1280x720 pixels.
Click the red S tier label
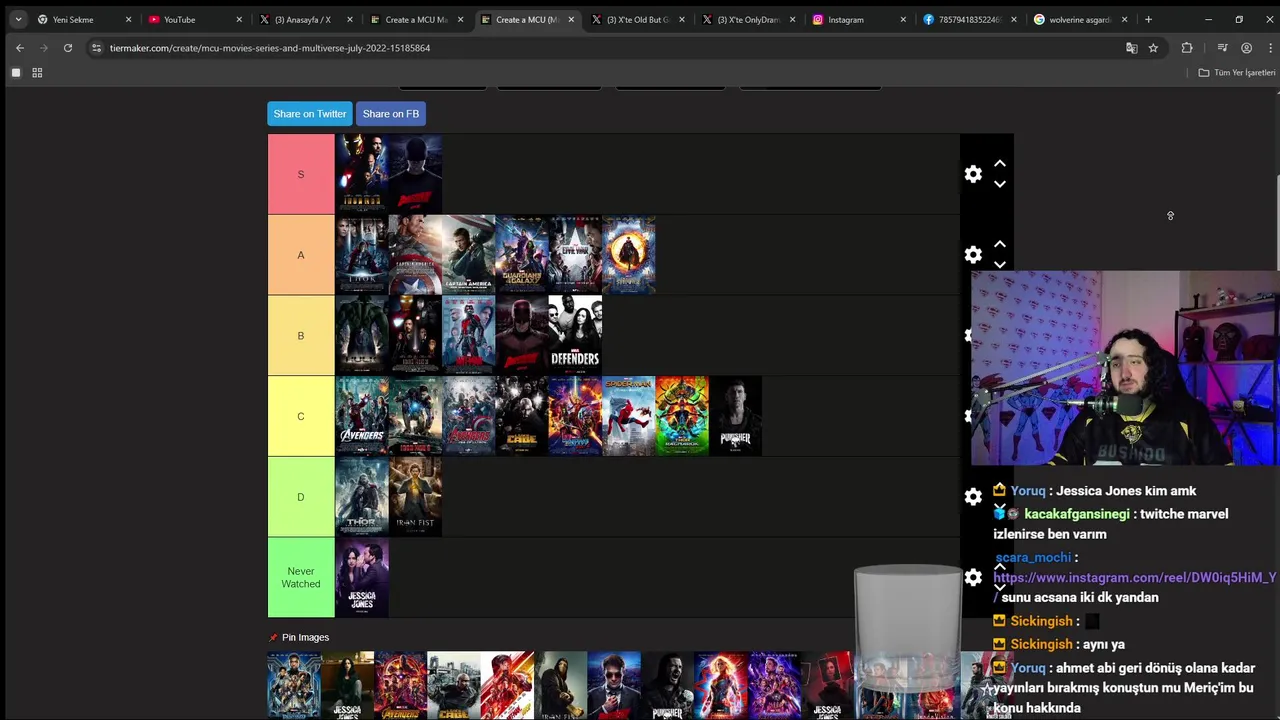click(301, 174)
